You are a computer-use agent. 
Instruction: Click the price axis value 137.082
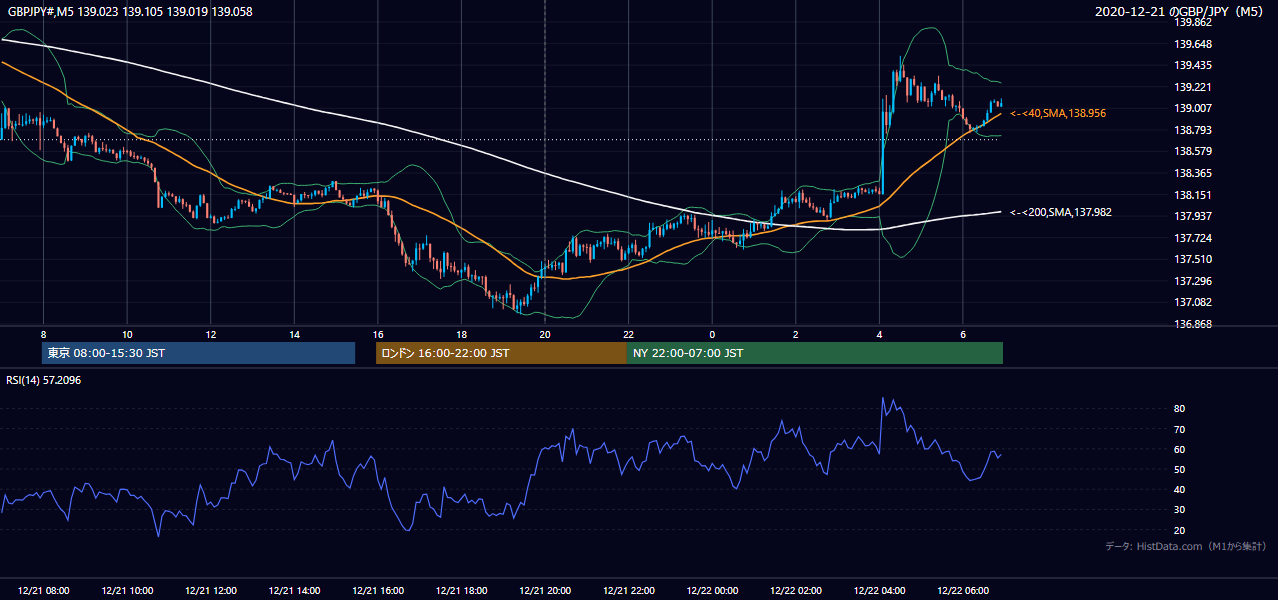pyautogui.click(x=1194, y=302)
